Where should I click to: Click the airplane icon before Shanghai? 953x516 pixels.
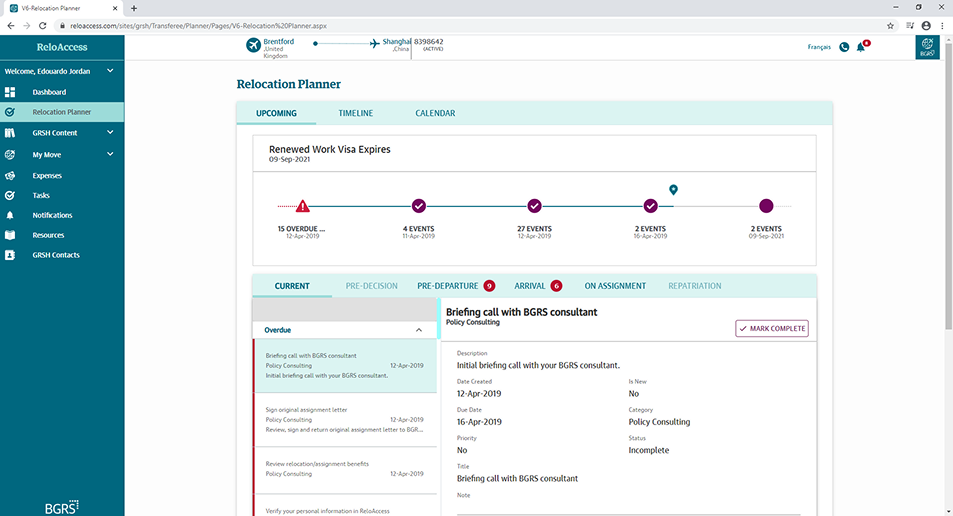374,43
